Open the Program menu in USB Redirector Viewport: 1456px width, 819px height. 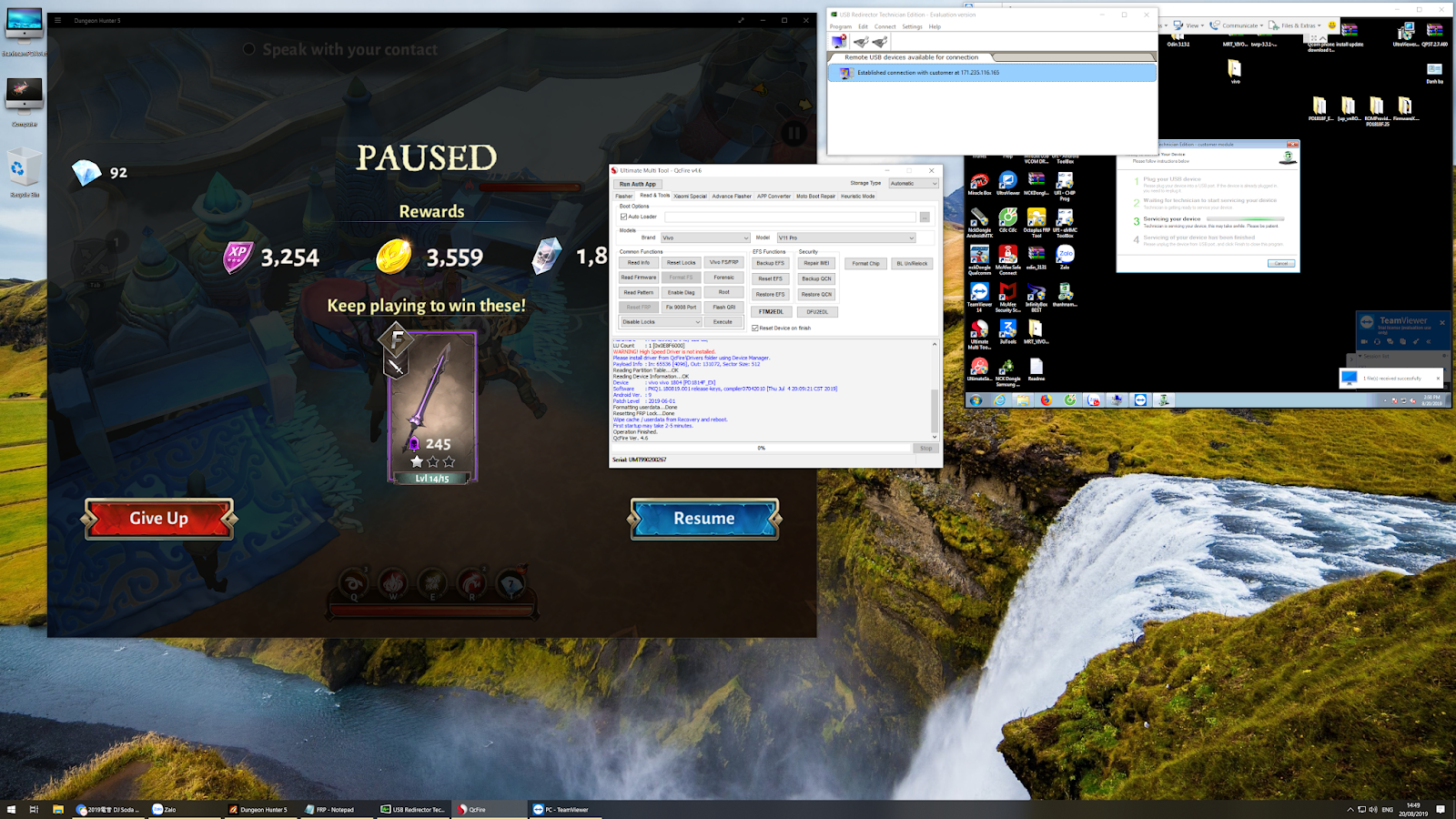pos(841,26)
